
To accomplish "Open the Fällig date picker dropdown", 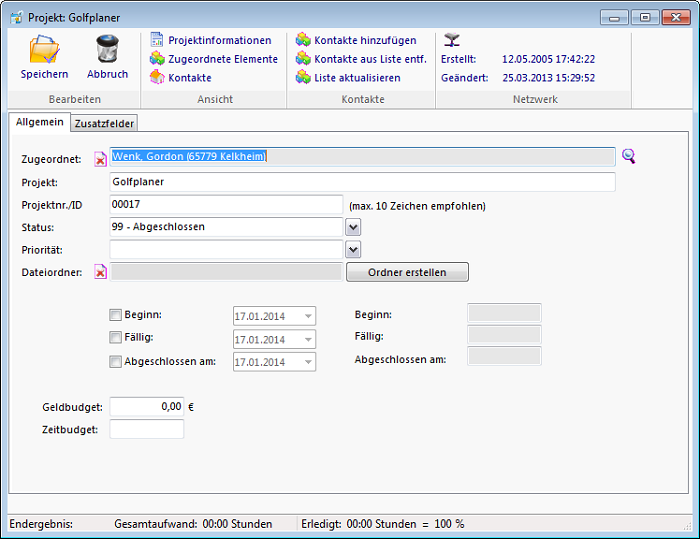I will [x=308, y=339].
